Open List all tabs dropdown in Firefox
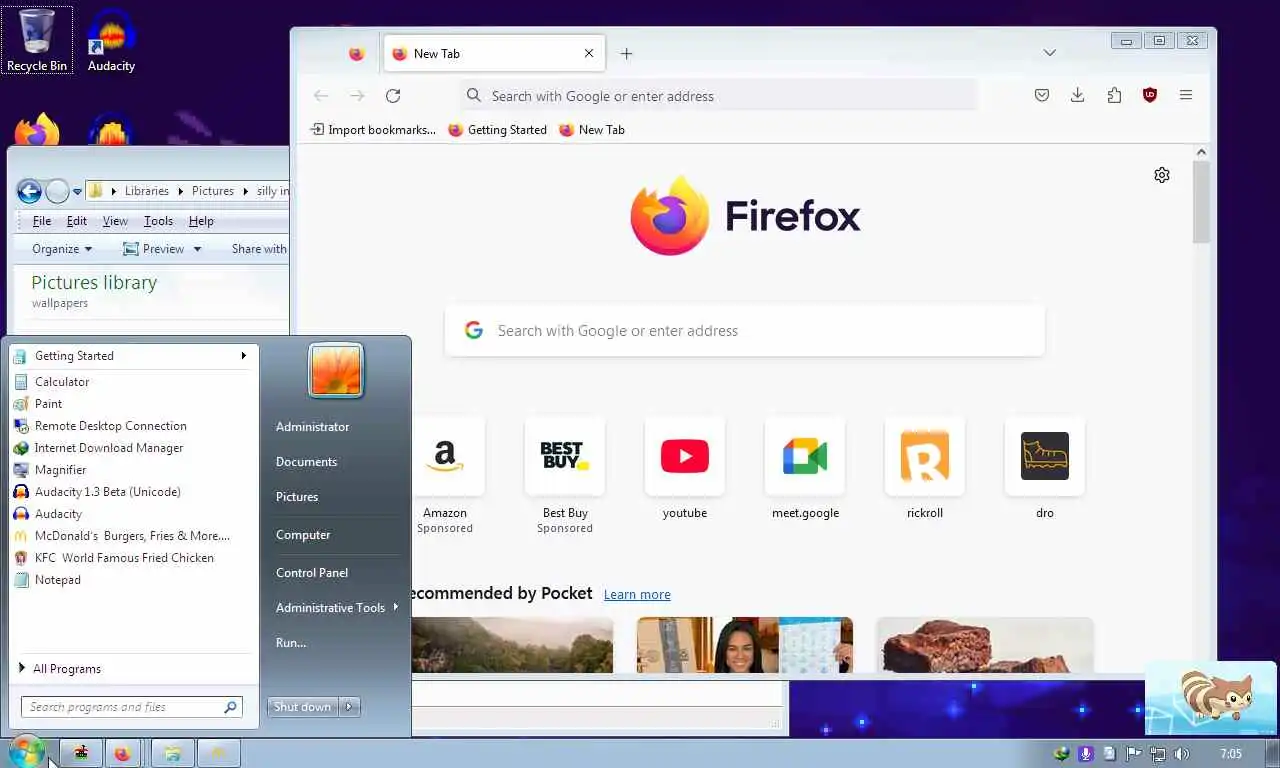Screen dimensions: 1280x768 [x=1049, y=53]
